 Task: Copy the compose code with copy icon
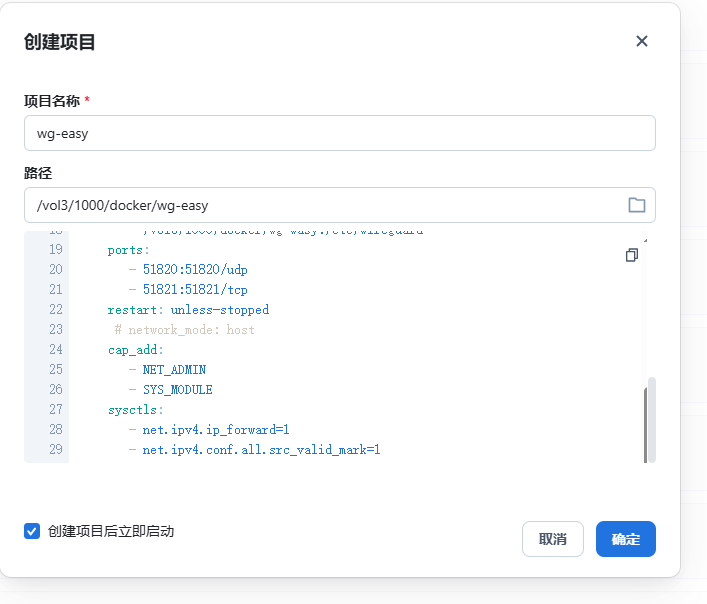631,255
